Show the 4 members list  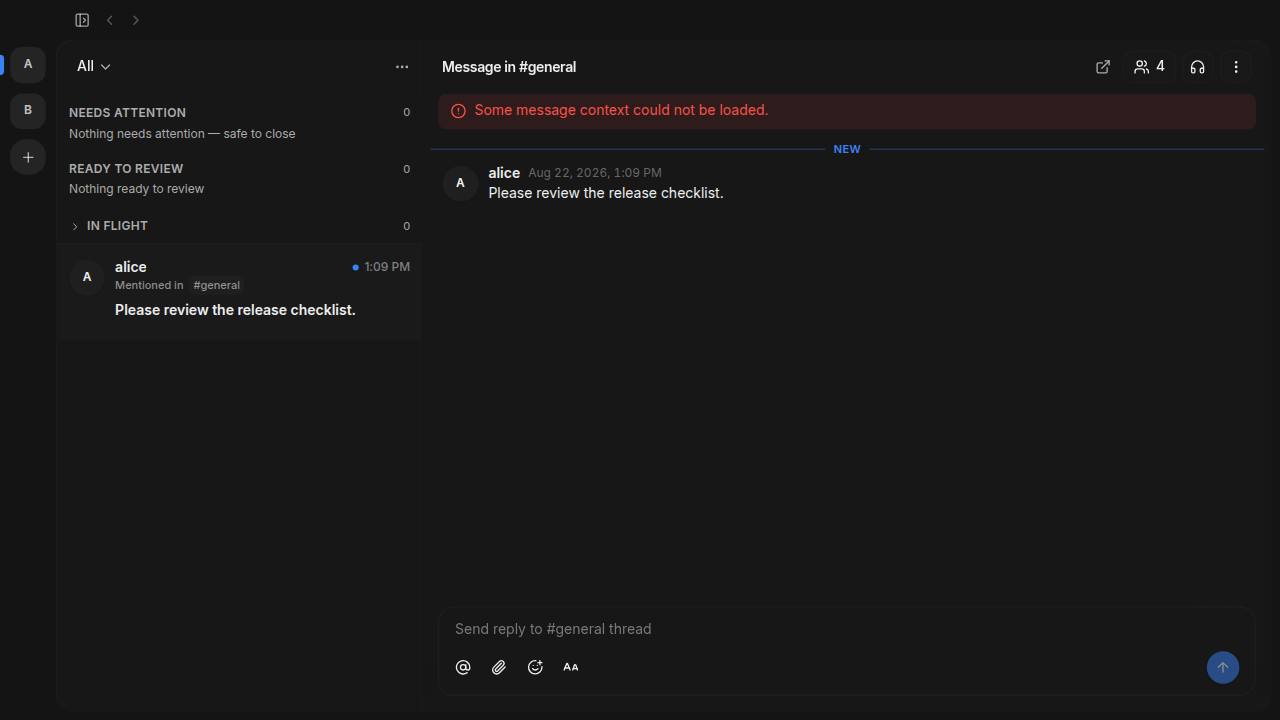[x=1149, y=67]
